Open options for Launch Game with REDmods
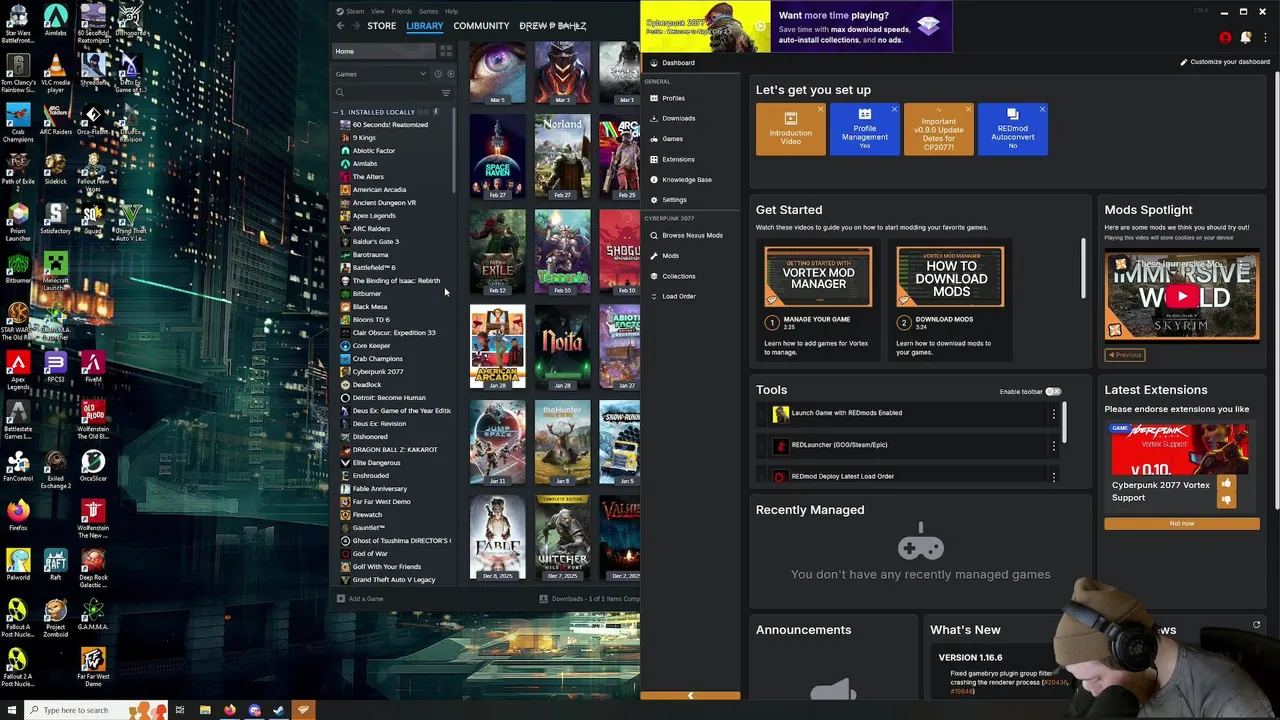 [x=1053, y=413]
